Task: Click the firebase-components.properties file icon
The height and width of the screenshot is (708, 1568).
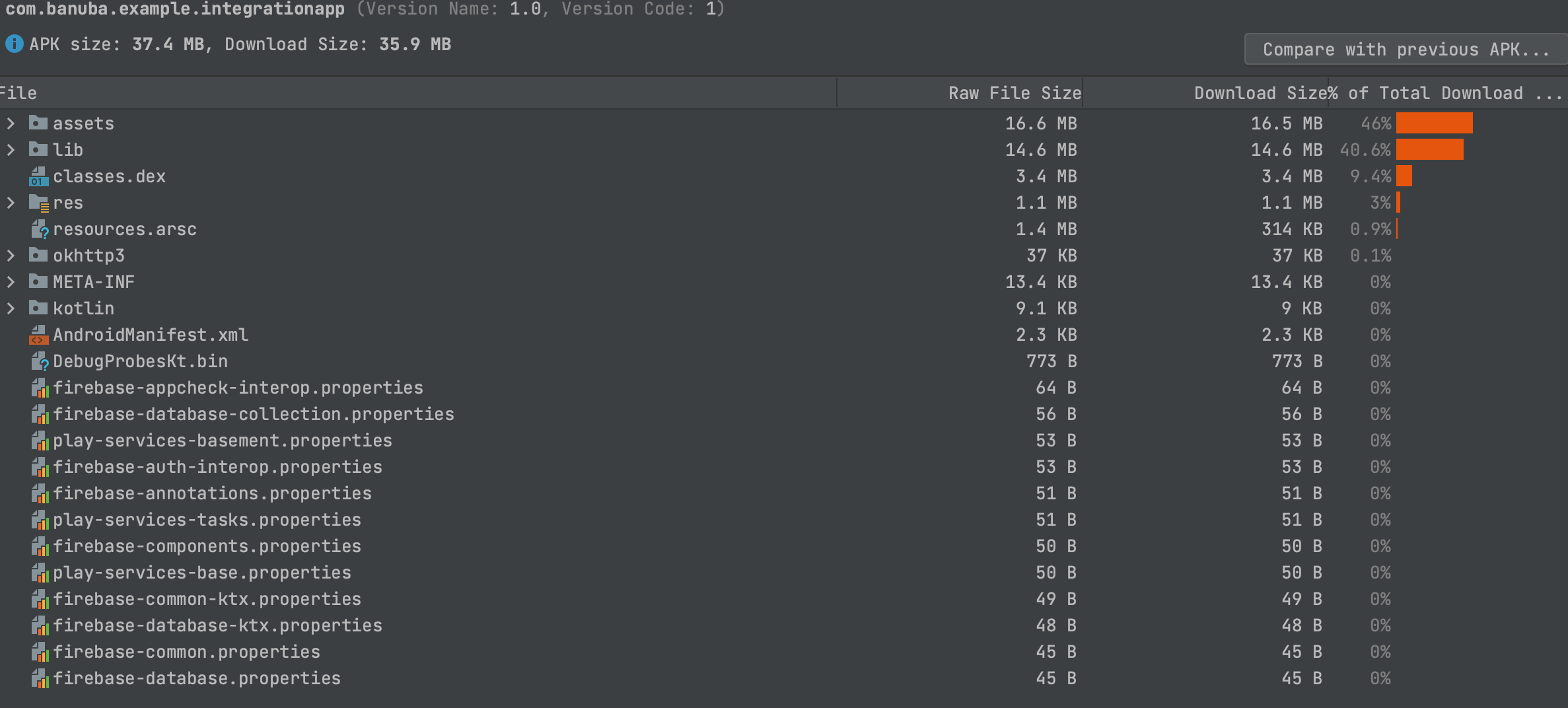Action: click(40, 546)
